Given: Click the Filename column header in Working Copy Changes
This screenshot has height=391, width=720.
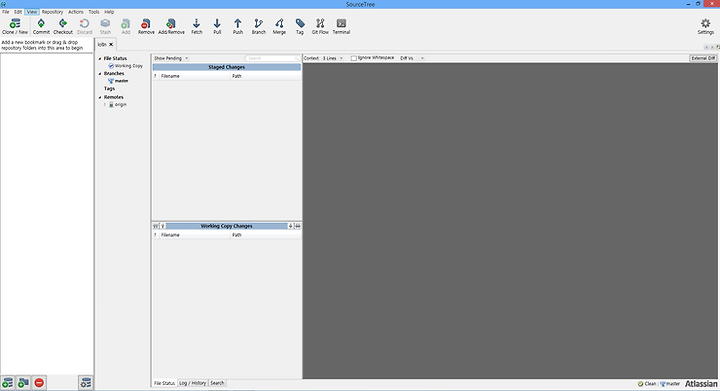Looking at the screenshot, I should (x=194, y=235).
